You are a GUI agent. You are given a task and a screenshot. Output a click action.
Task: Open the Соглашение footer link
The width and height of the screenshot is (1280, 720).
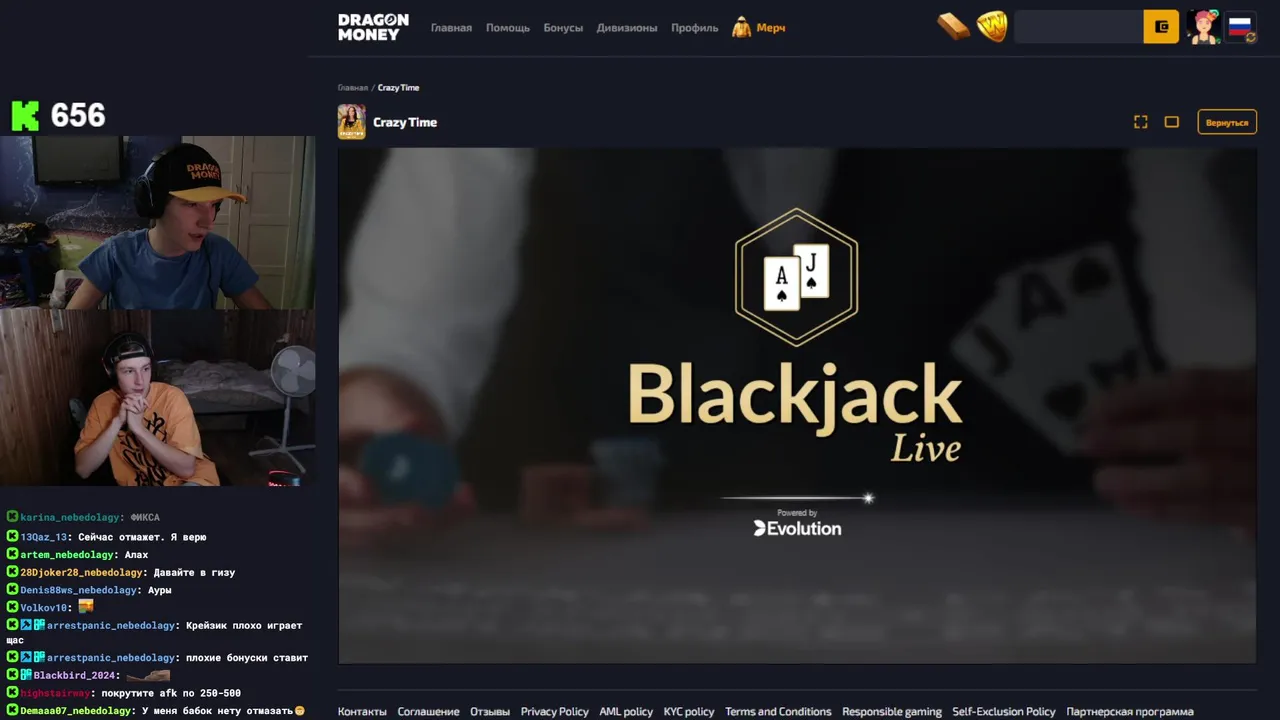[x=429, y=712]
